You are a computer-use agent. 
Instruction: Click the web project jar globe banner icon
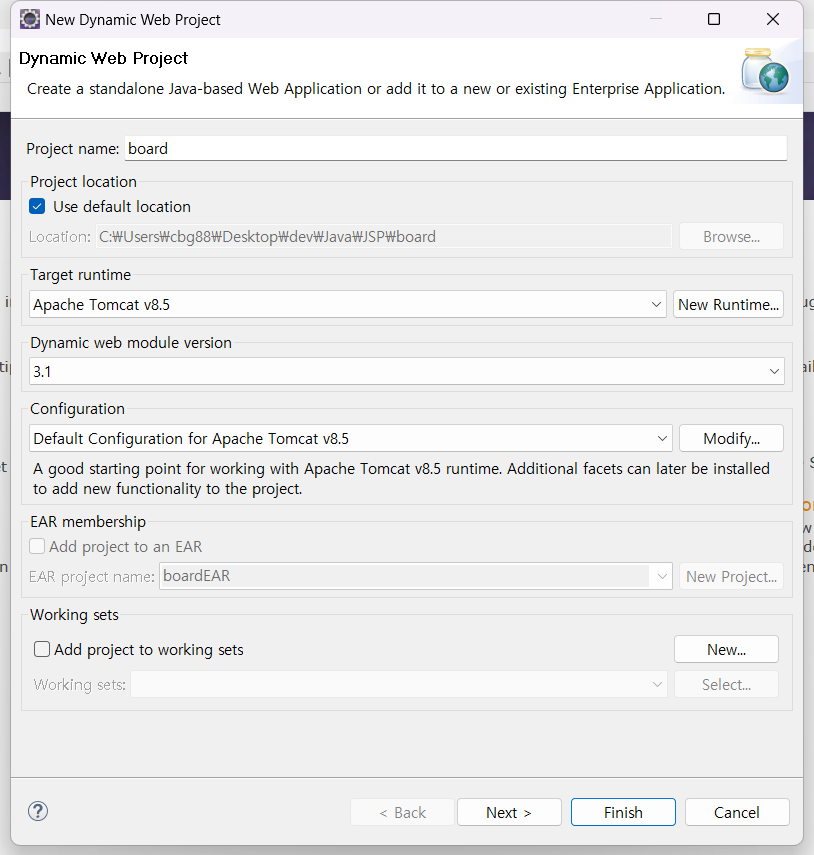tap(764, 71)
